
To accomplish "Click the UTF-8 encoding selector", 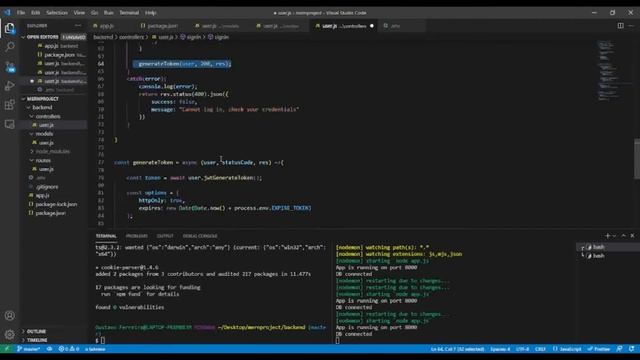I will pos(522,349).
